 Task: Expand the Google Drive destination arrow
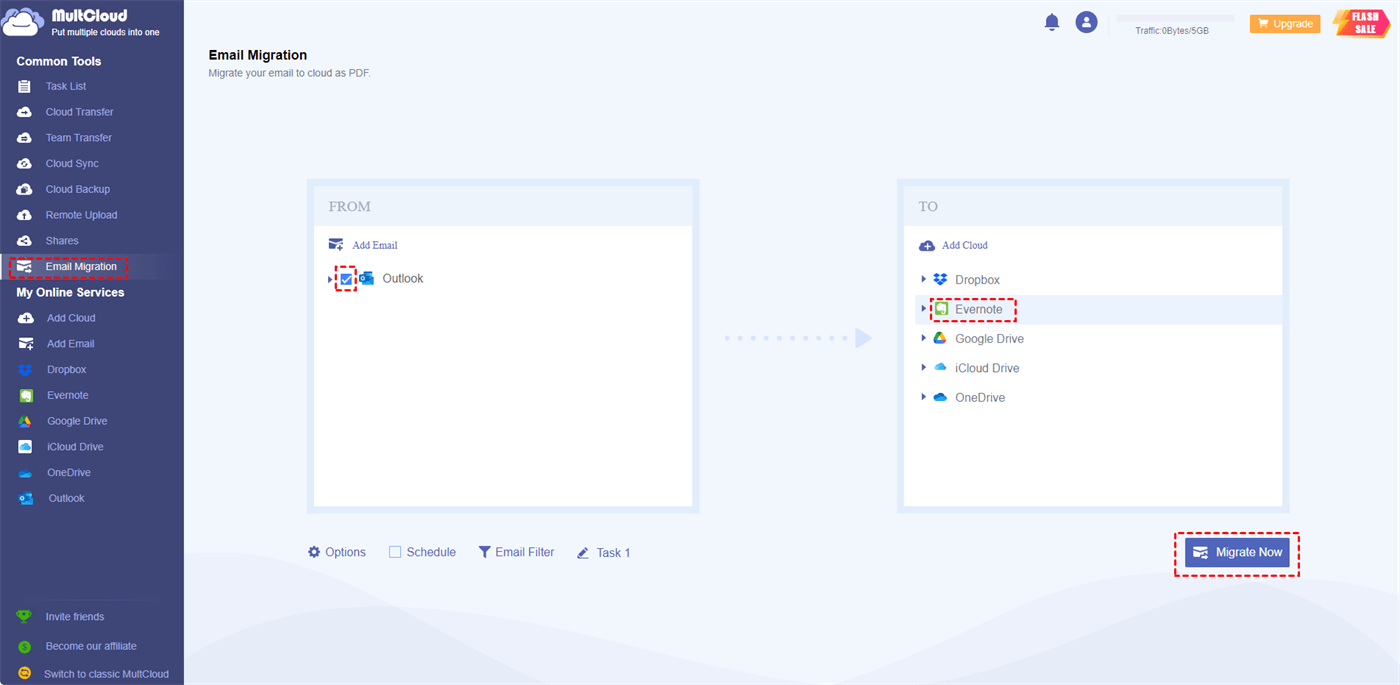(924, 339)
